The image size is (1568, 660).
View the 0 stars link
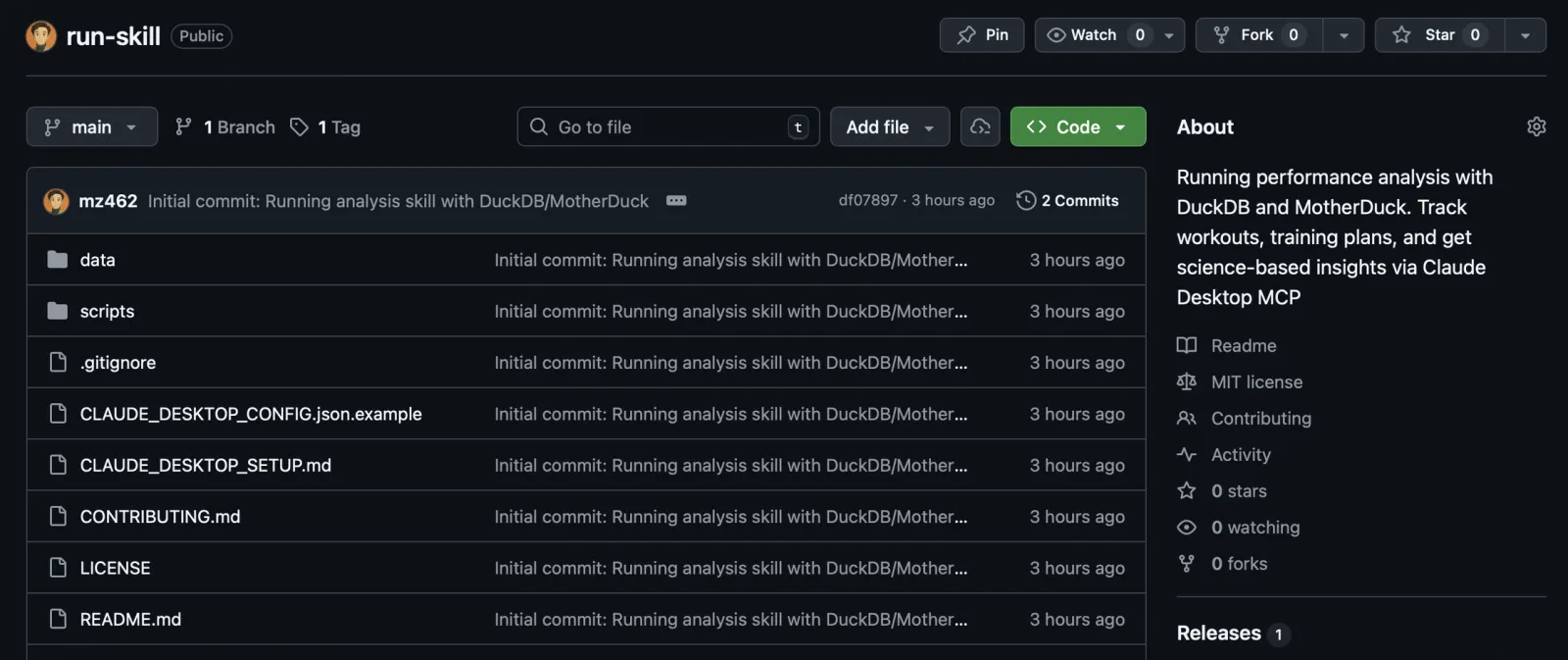pos(1239,490)
